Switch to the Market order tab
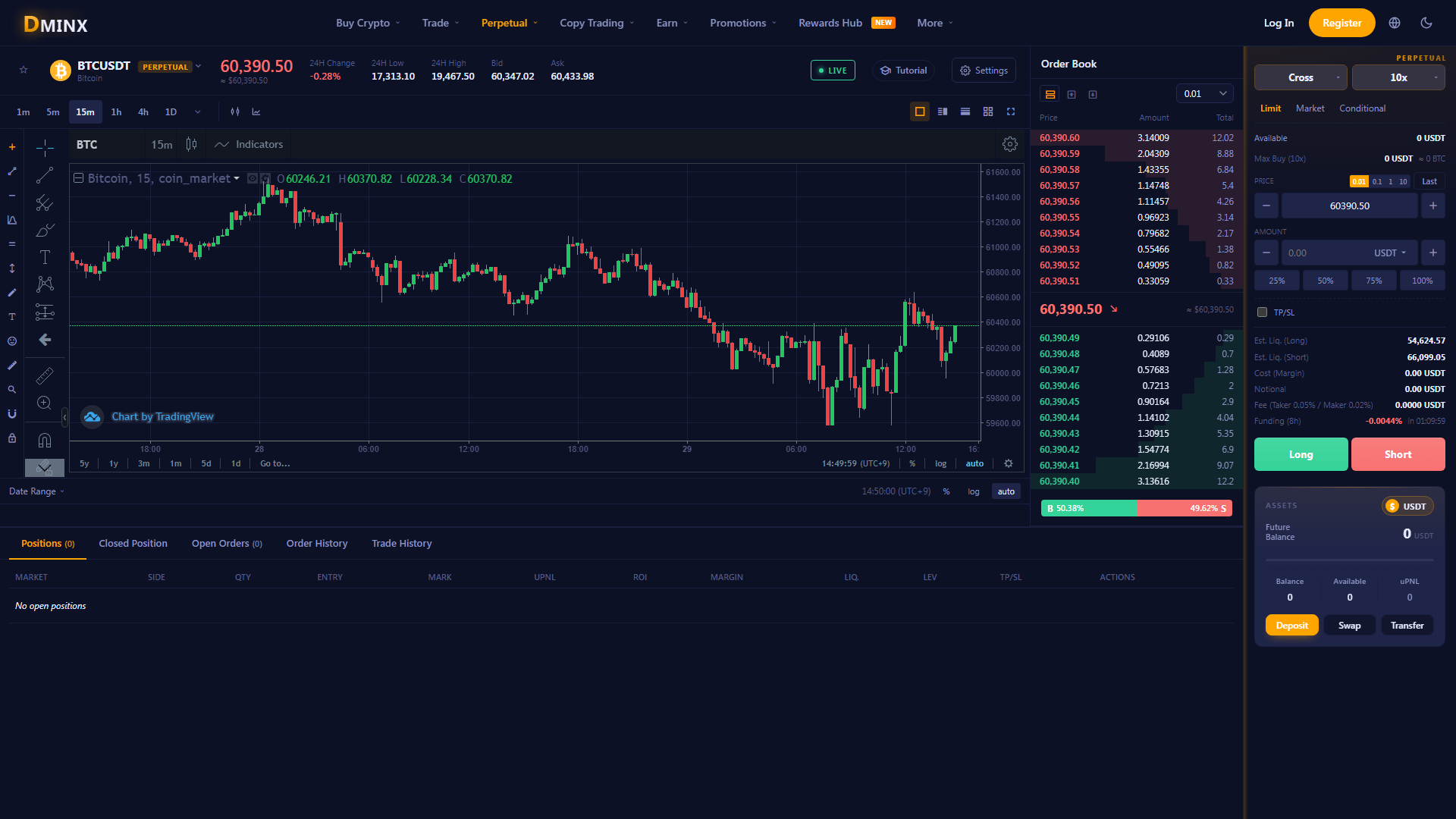 (x=1310, y=108)
